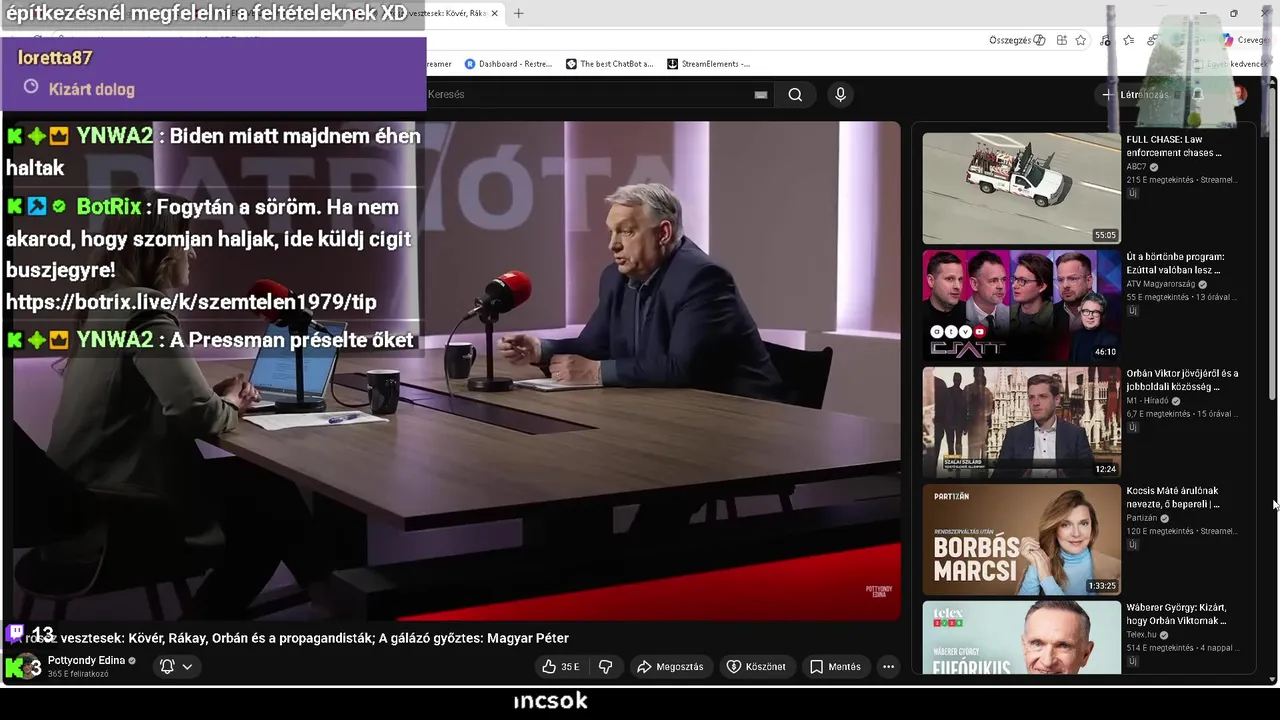This screenshot has width=1280, height=720.
Task: Open The best ChatBot bookmark
Action: pos(609,64)
